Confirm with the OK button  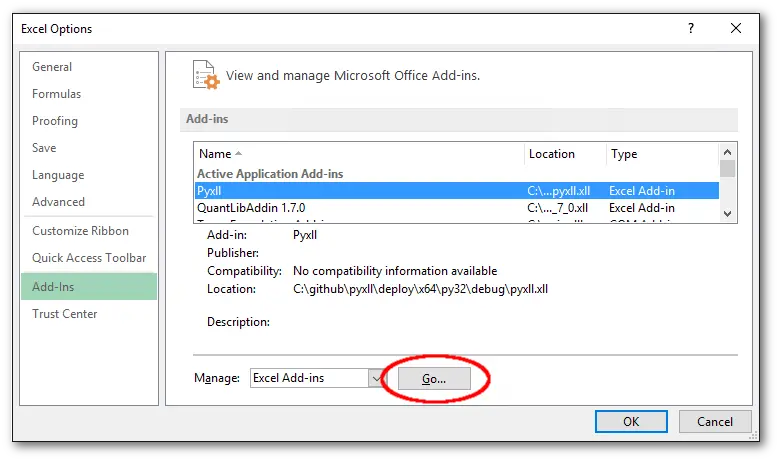tap(631, 421)
